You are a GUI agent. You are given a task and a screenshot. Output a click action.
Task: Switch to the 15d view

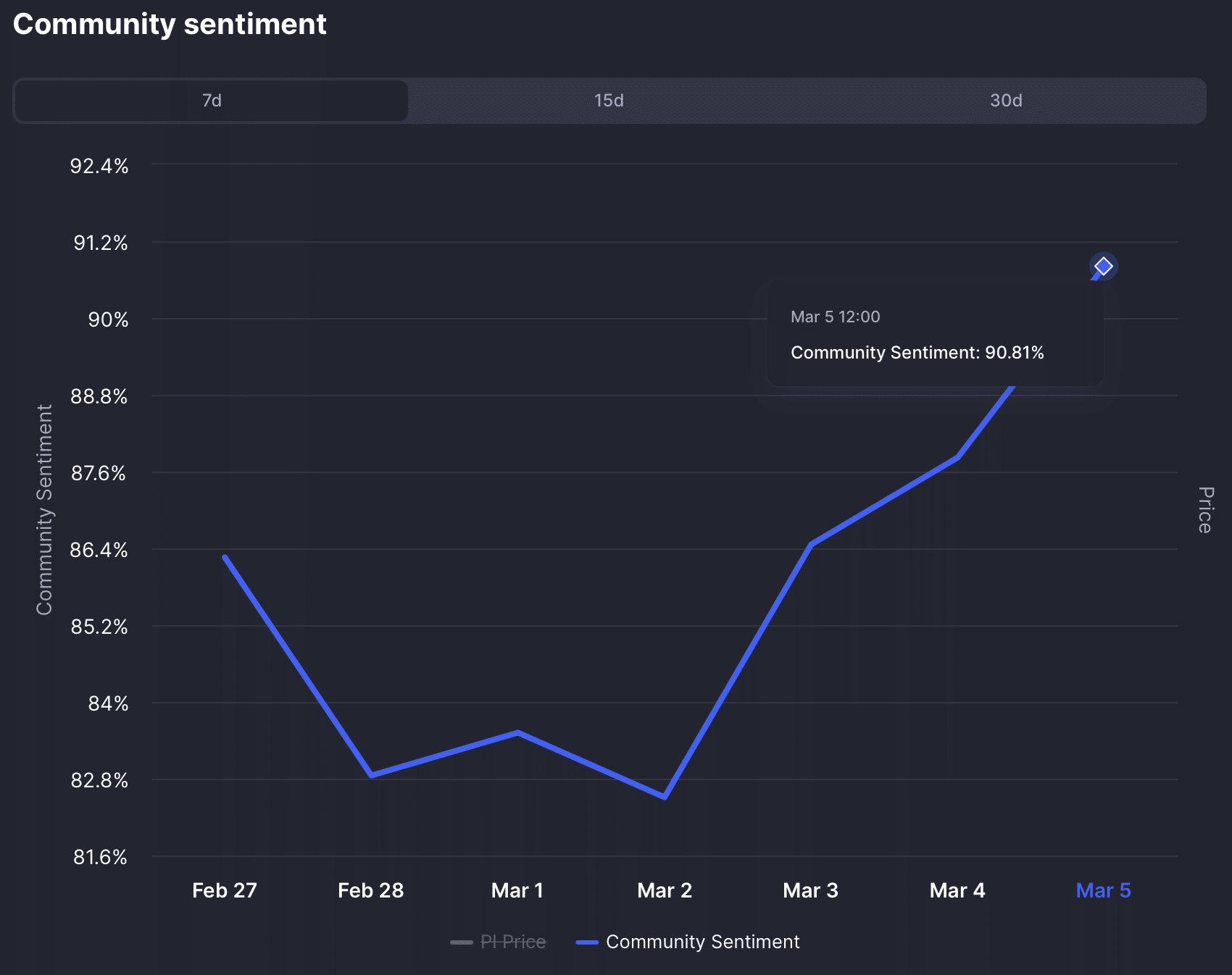(x=607, y=101)
